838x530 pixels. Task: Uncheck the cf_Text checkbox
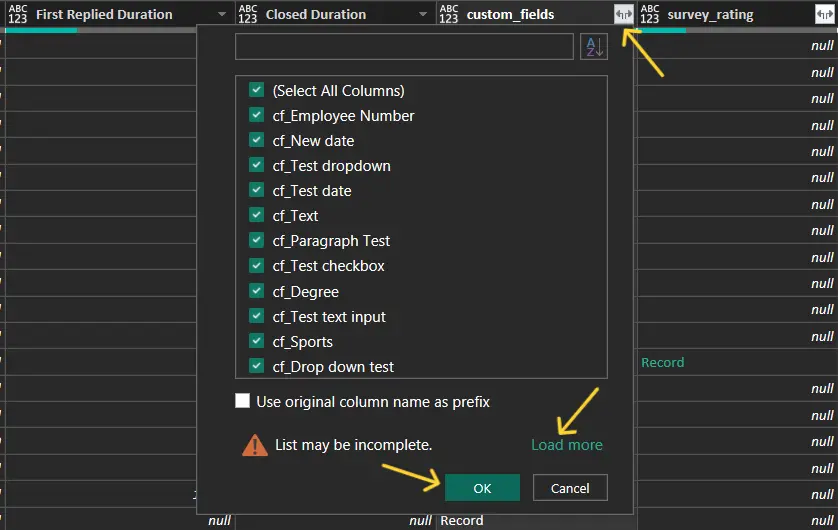(257, 215)
